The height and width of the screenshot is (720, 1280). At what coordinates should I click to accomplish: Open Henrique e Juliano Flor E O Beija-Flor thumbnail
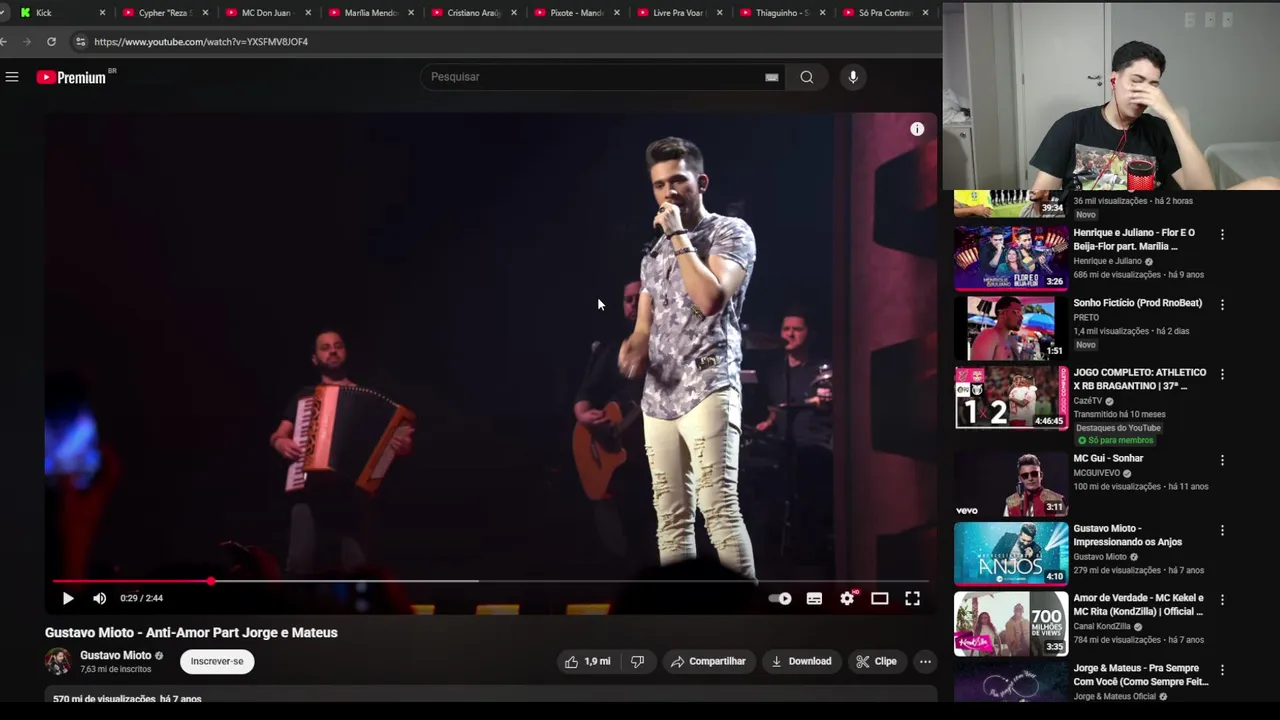click(x=1011, y=258)
